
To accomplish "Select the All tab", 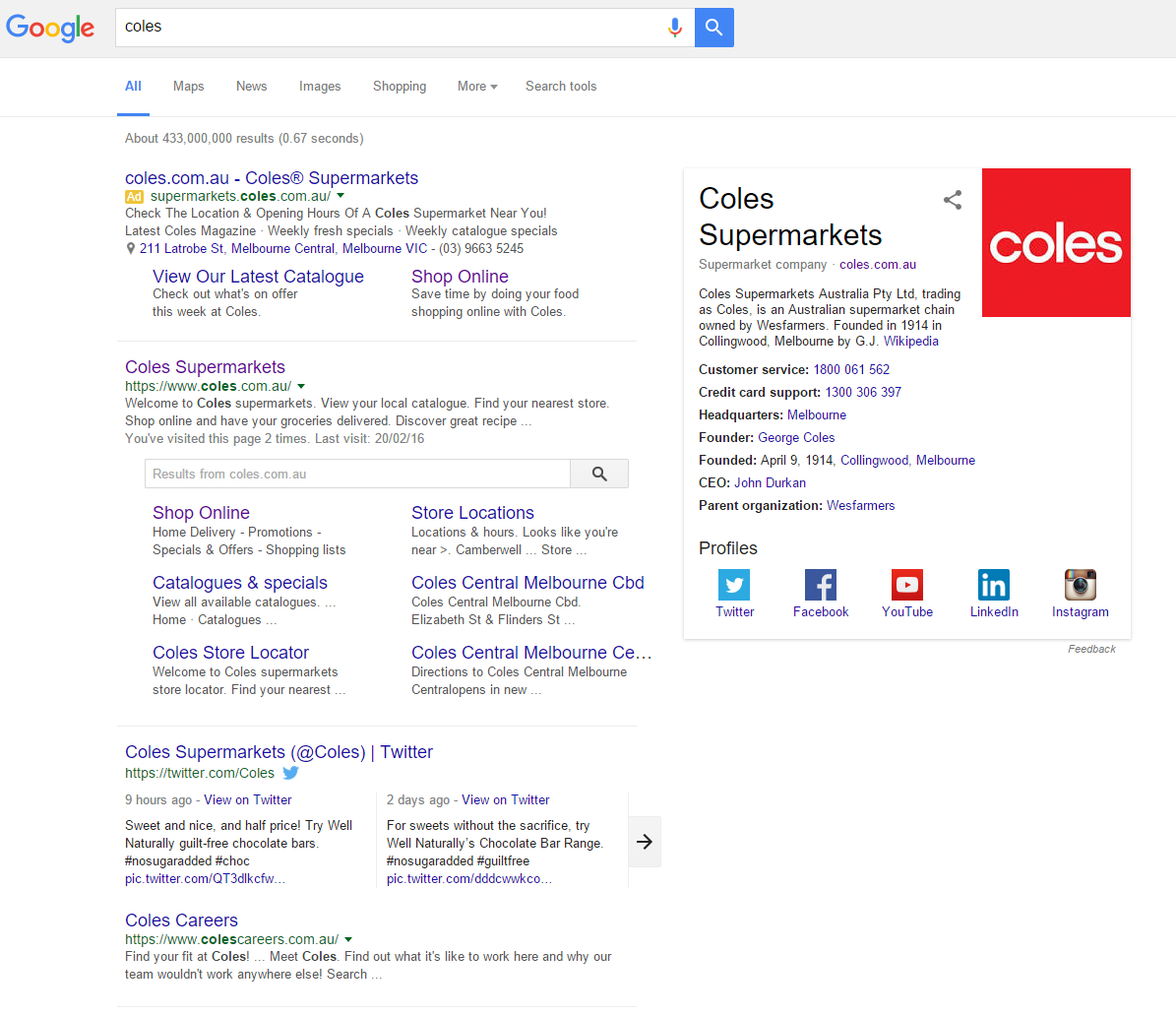I will click(x=133, y=87).
